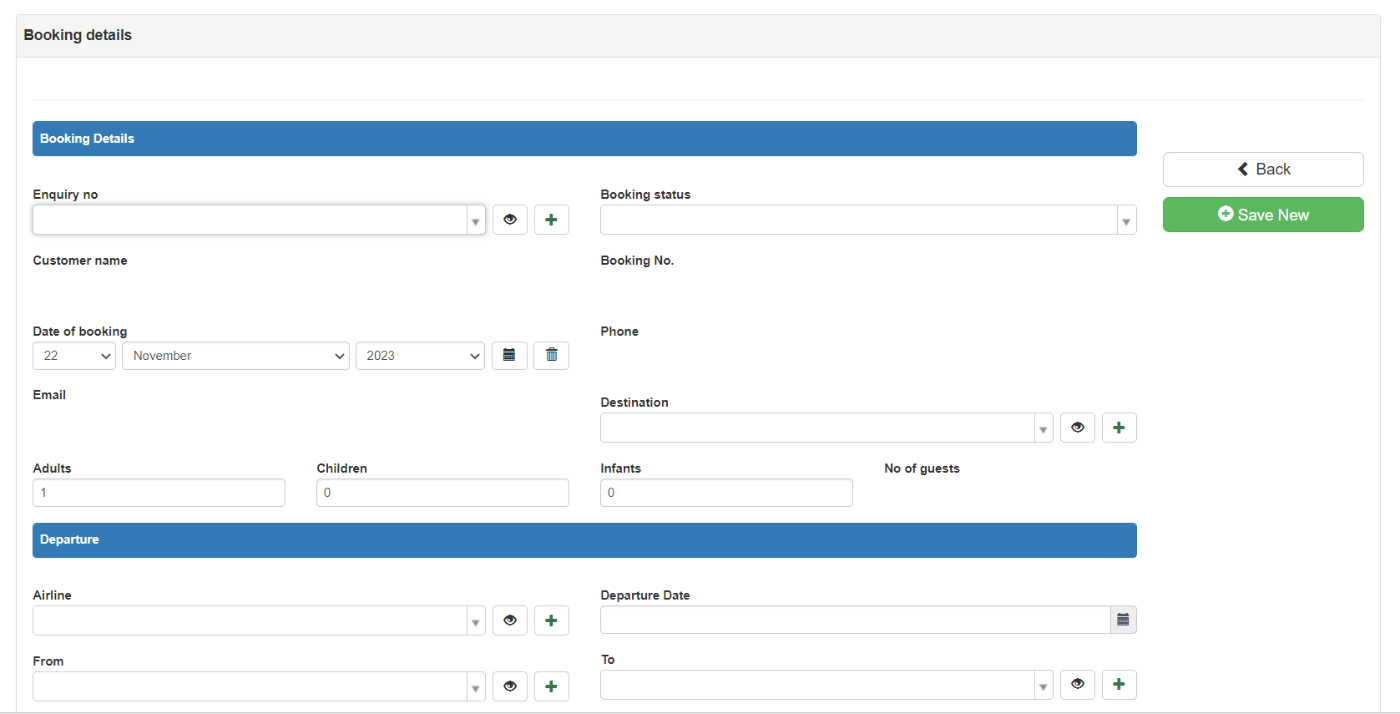Click the Phone label
This screenshot has width=1400, height=714.
click(x=619, y=331)
